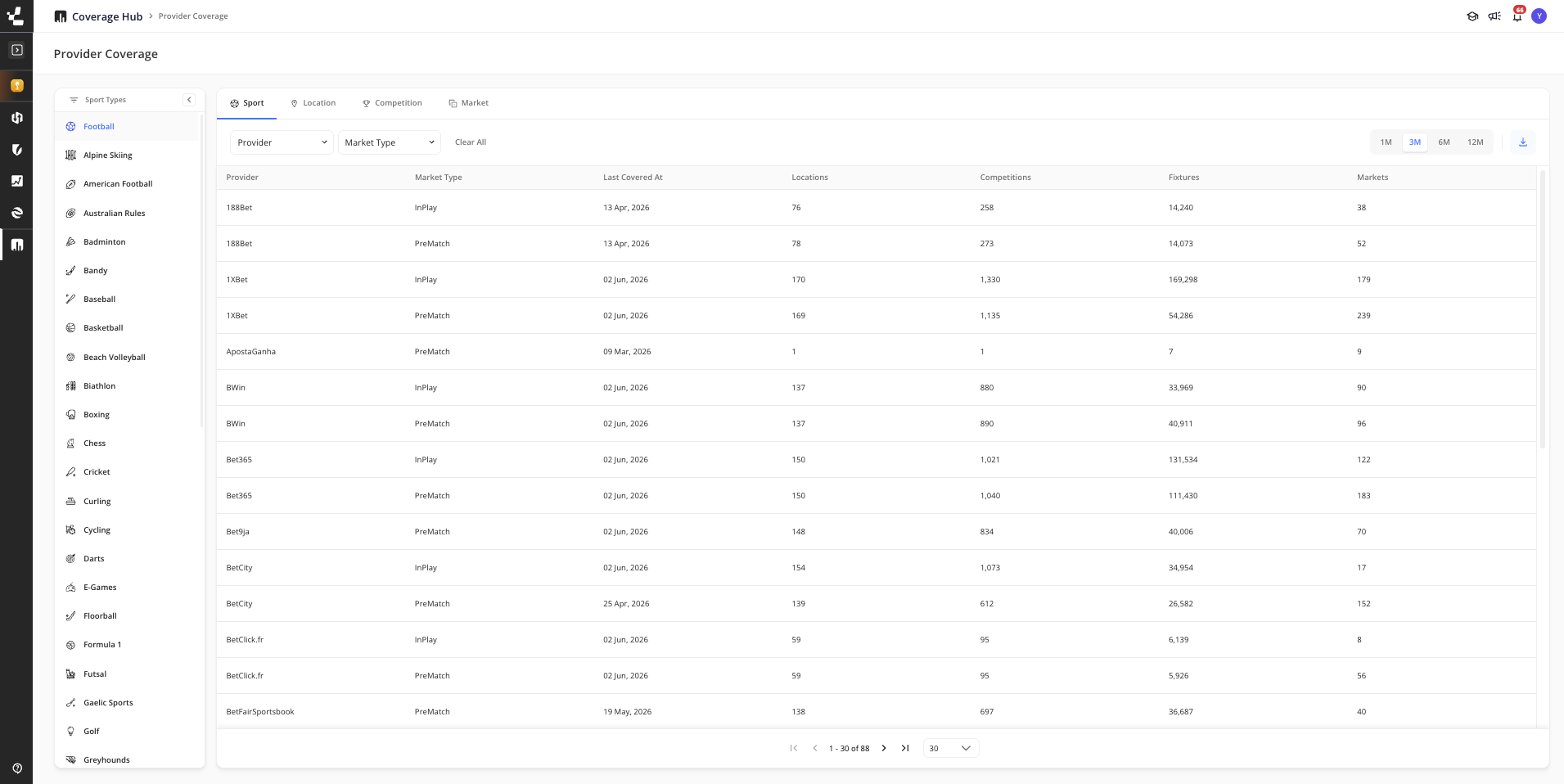Sort by the Fixtures column header
Viewport: 1564px width, 784px height.
click(1183, 178)
